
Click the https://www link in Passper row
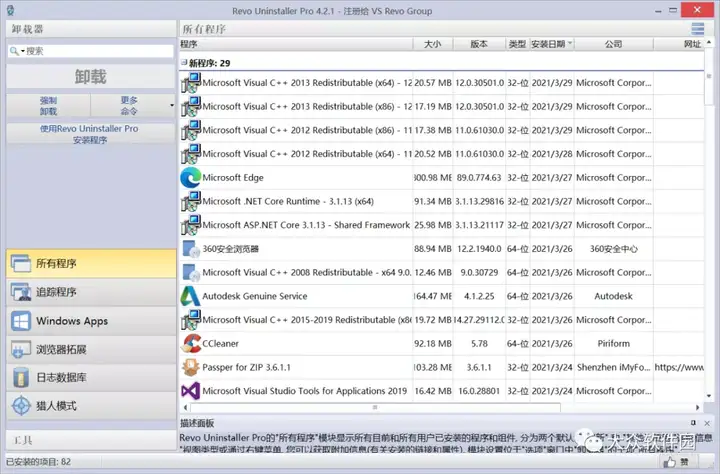coord(679,367)
